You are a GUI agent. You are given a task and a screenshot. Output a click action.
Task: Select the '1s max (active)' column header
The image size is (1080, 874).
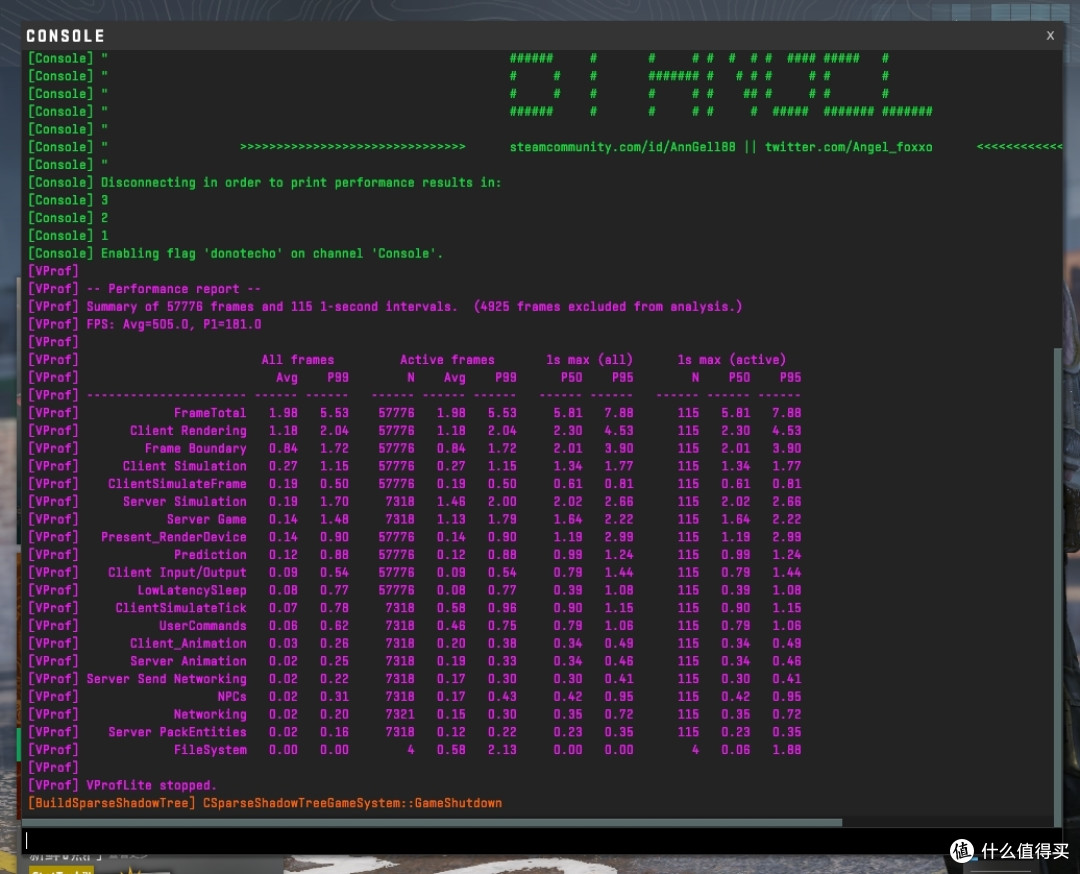coord(731,360)
